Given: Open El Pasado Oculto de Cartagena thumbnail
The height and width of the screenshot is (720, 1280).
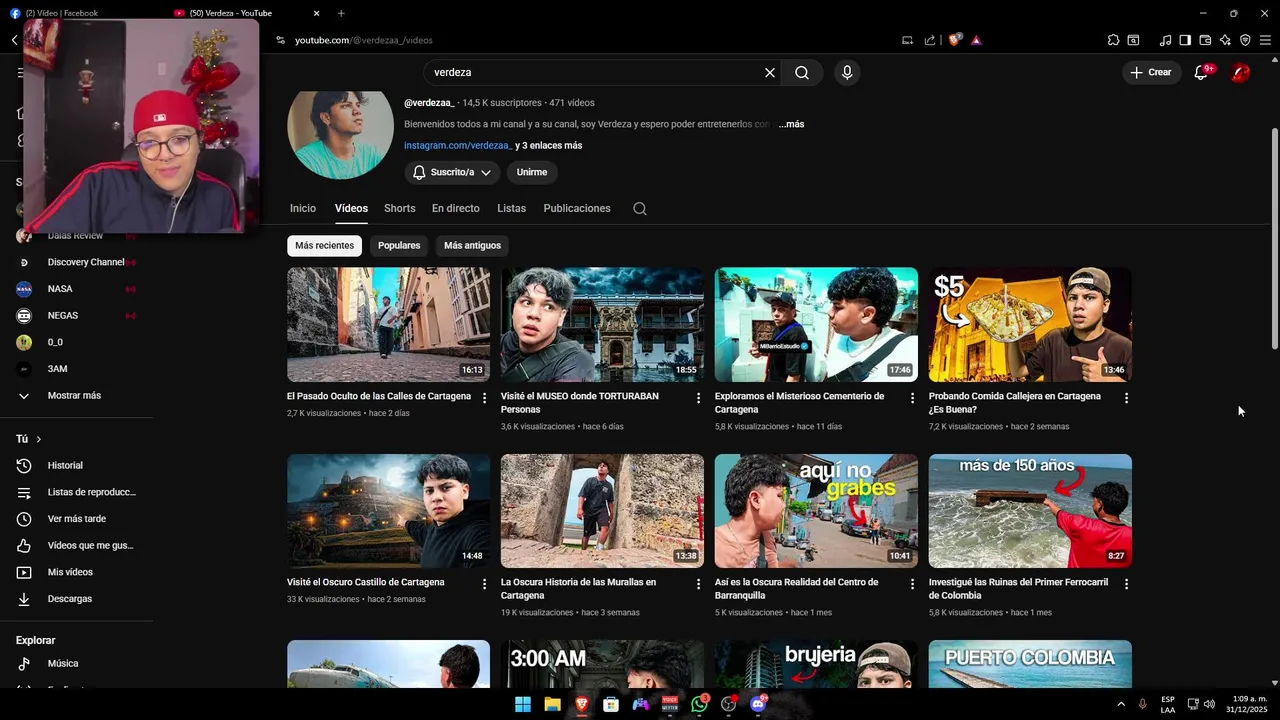Looking at the screenshot, I should pyautogui.click(x=388, y=324).
